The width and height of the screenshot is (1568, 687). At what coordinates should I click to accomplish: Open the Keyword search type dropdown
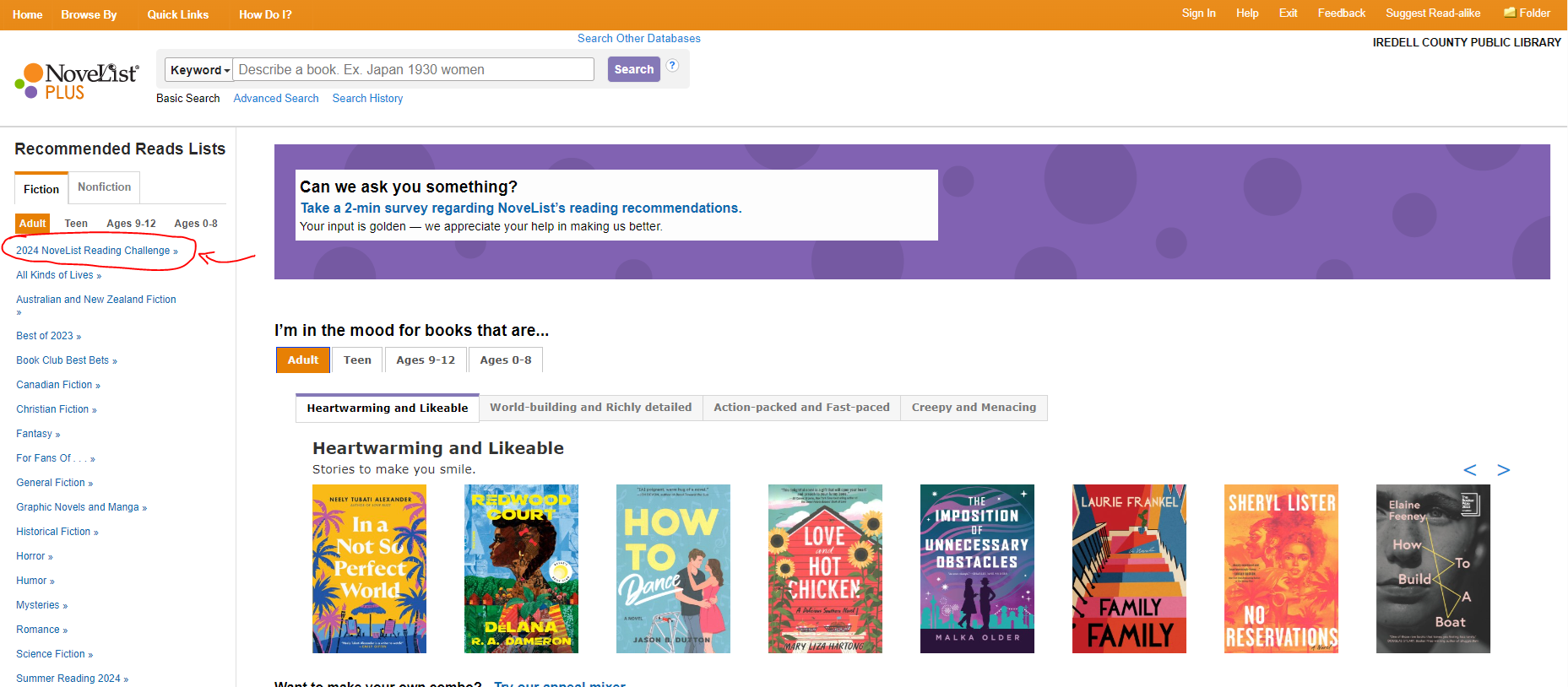pyautogui.click(x=199, y=70)
